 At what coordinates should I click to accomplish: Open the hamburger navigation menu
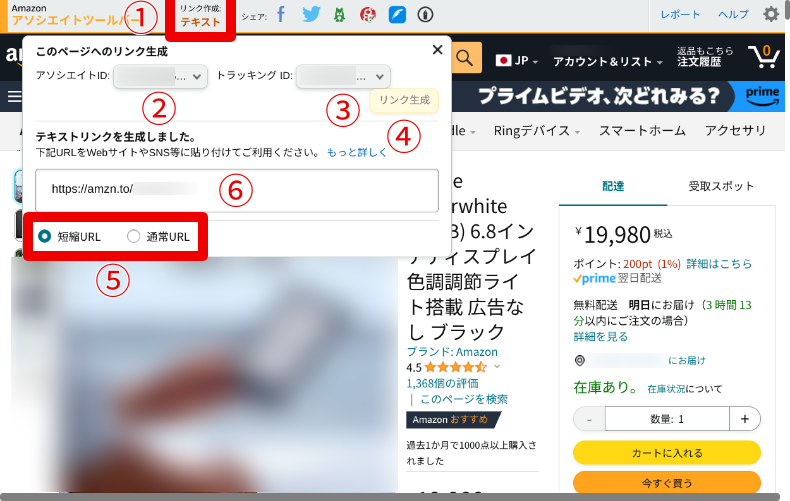(14, 96)
